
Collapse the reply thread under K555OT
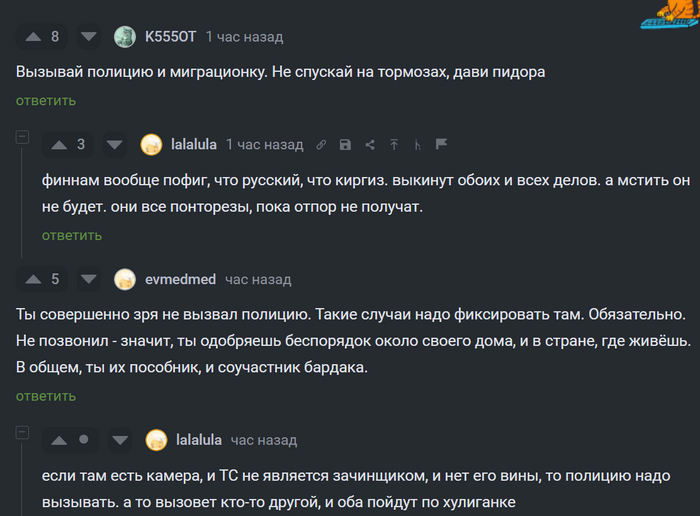22,137
